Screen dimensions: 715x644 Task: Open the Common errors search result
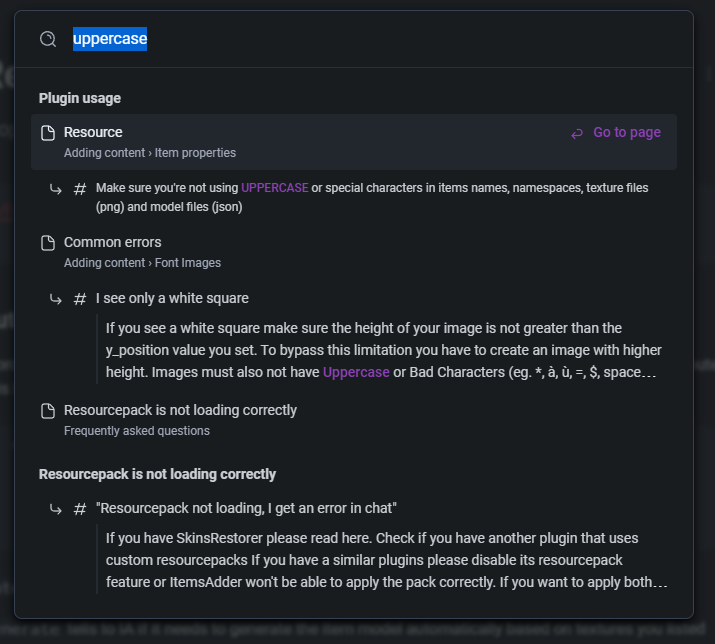pyautogui.click(x=112, y=242)
